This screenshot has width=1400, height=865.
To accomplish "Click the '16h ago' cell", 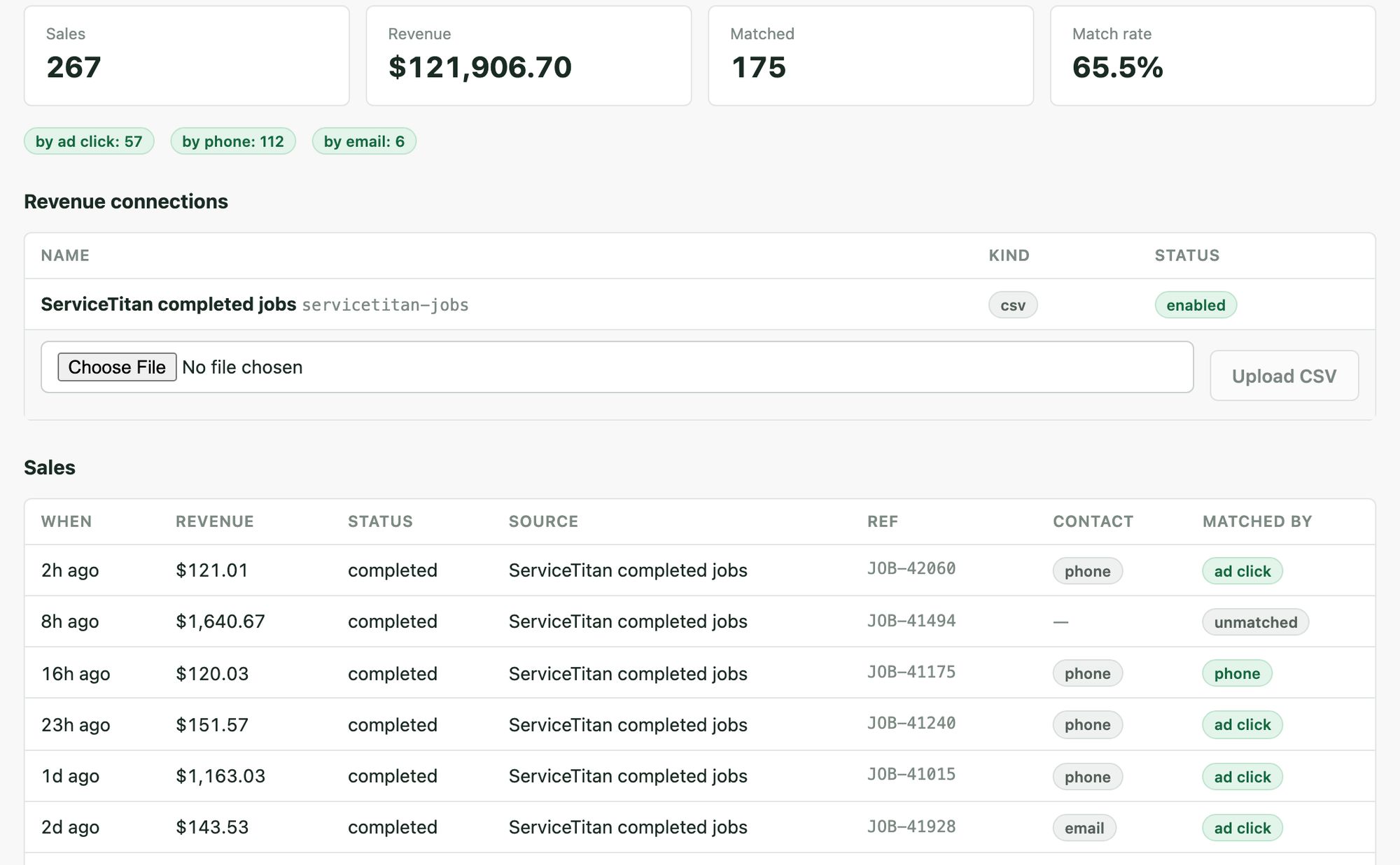I will tap(76, 674).
